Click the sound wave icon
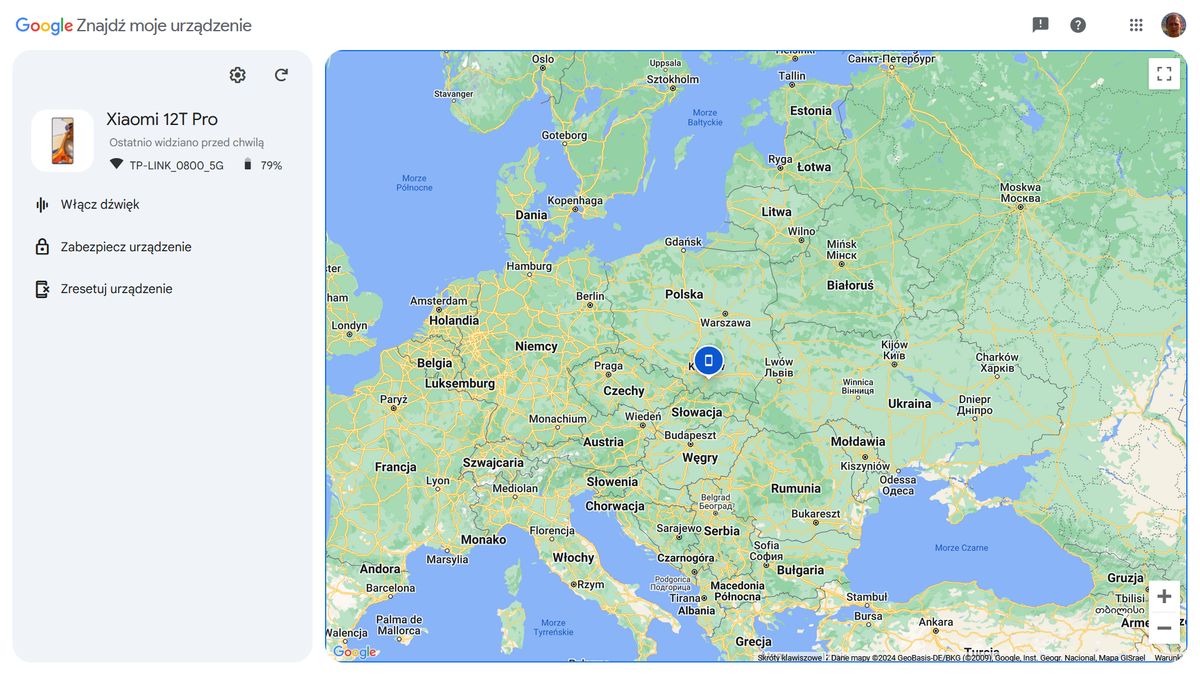The height and width of the screenshot is (675, 1200). click(x=42, y=204)
